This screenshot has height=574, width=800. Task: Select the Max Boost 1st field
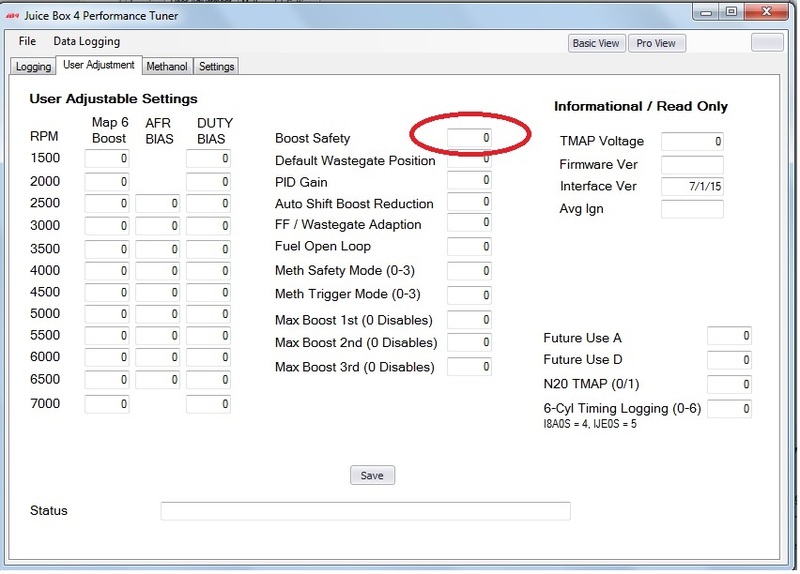(x=469, y=320)
